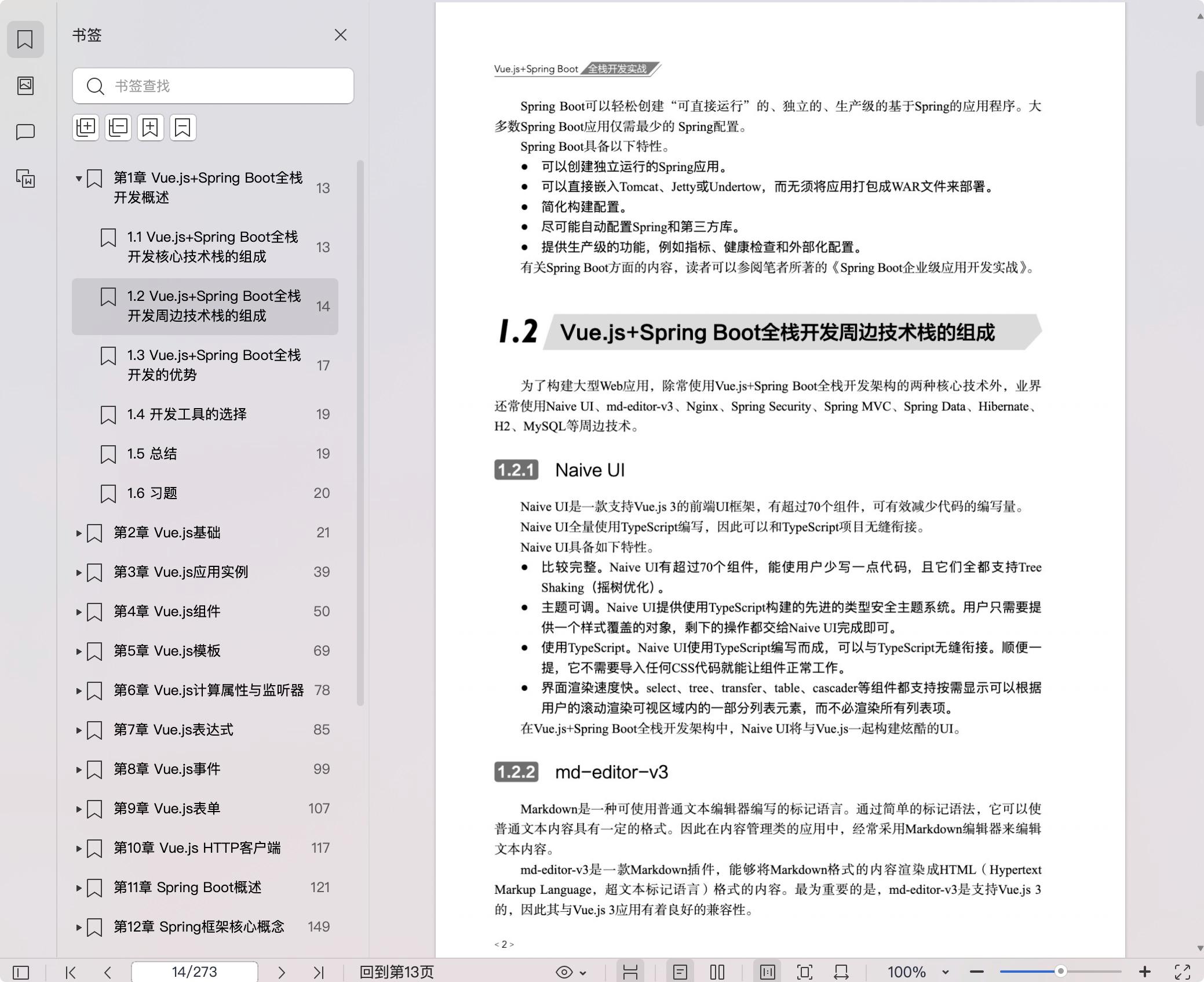This screenshot has width=1204, height=982.
Task: Click scroll-up arrow at document top right
Action: point(1199,16)
